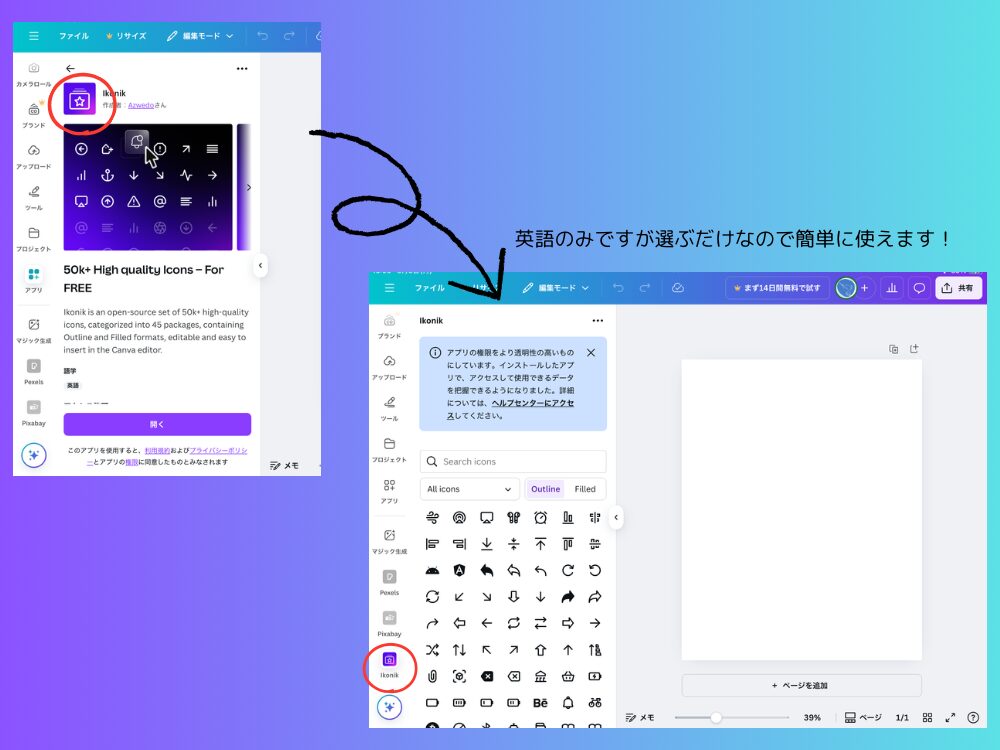The image size is (1000, 750).
Task: Insert the Behance Bē icon
Action: [540, 703]
